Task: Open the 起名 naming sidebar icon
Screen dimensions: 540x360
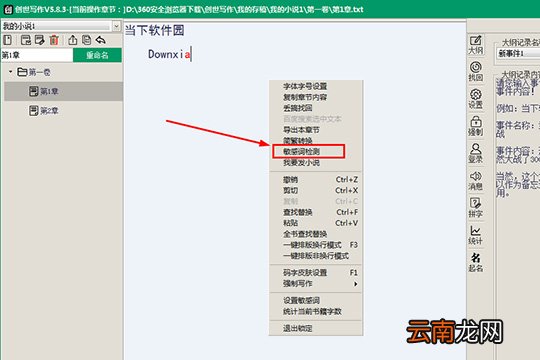Action: click(476, 262)
